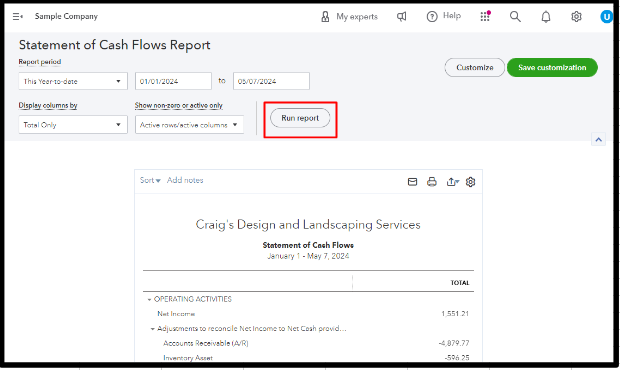Open the Active rows/active columns dropdown
Image resolution: width=620 pixels, height=370 pixels.
(189, 125)
